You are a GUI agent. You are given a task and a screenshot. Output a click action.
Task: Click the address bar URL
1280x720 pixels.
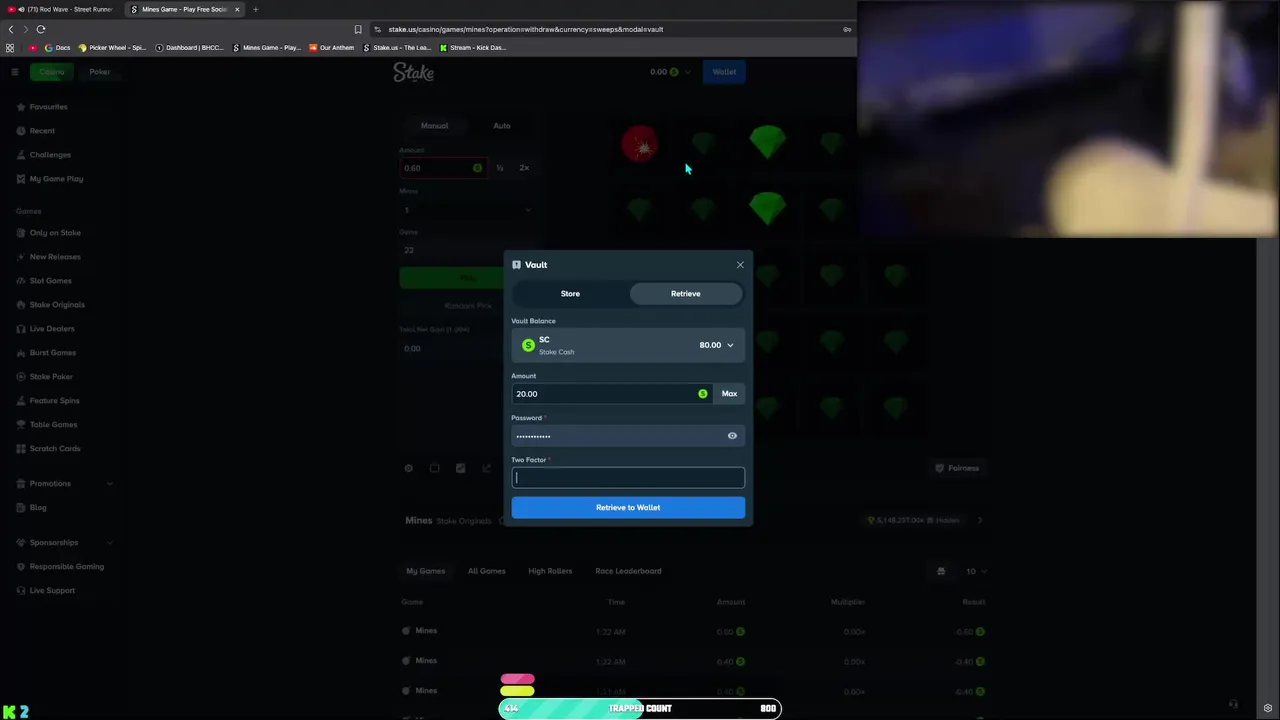coord(526,29)
